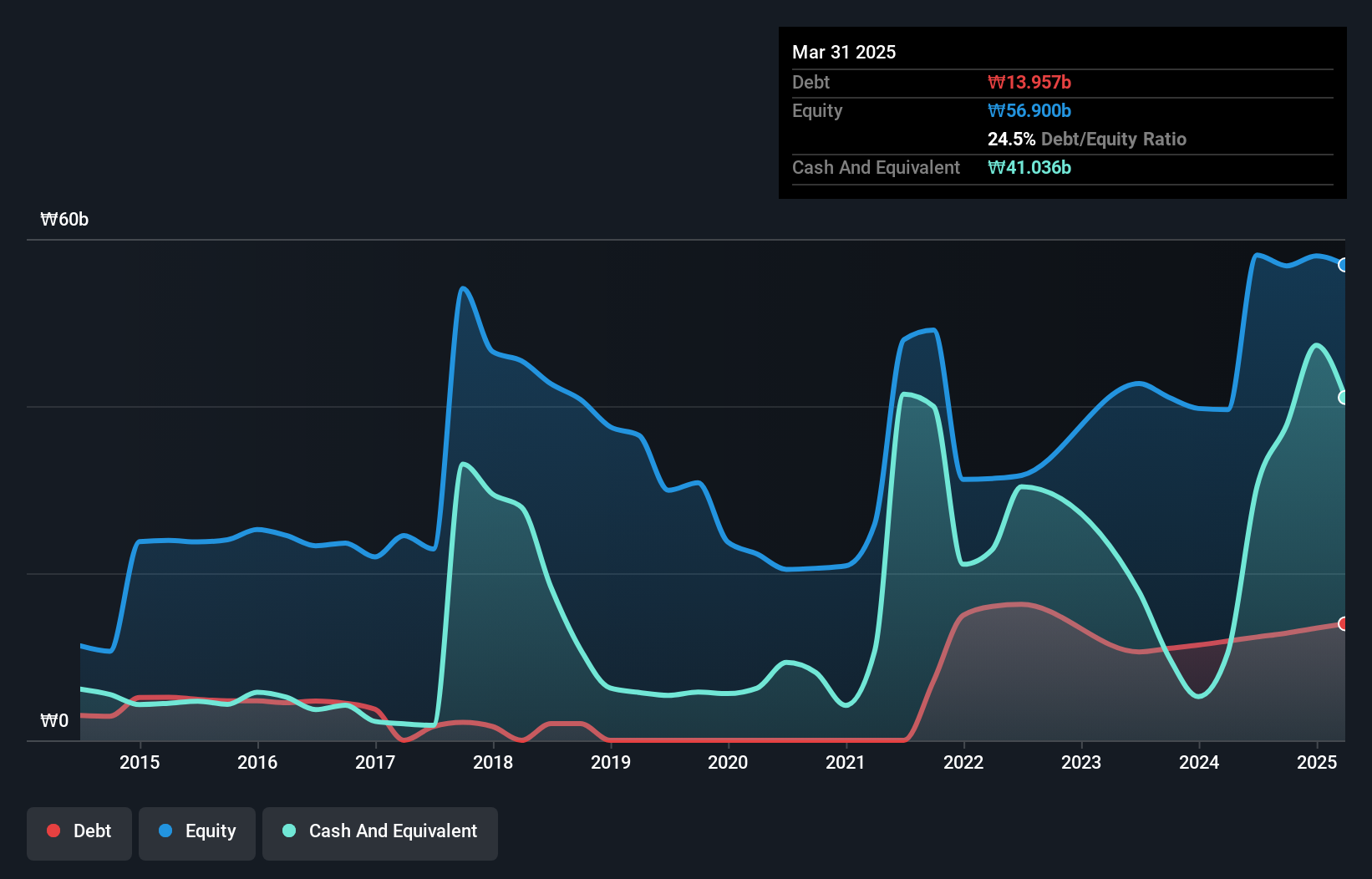
Task: Open the Debt/Equity Ratio detail row
Action: (1087, 139)
